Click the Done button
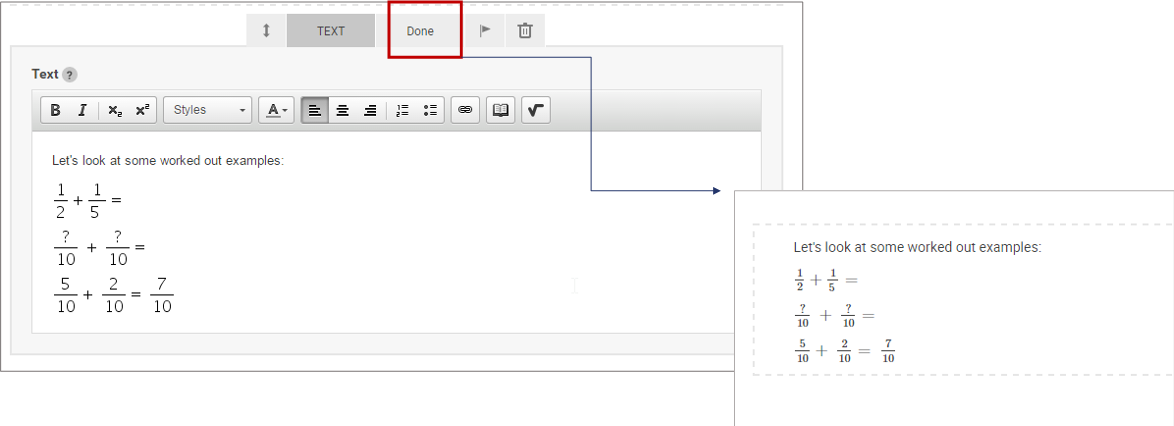Viewport: 1174px width, 426px height. [x=420, y=31]
